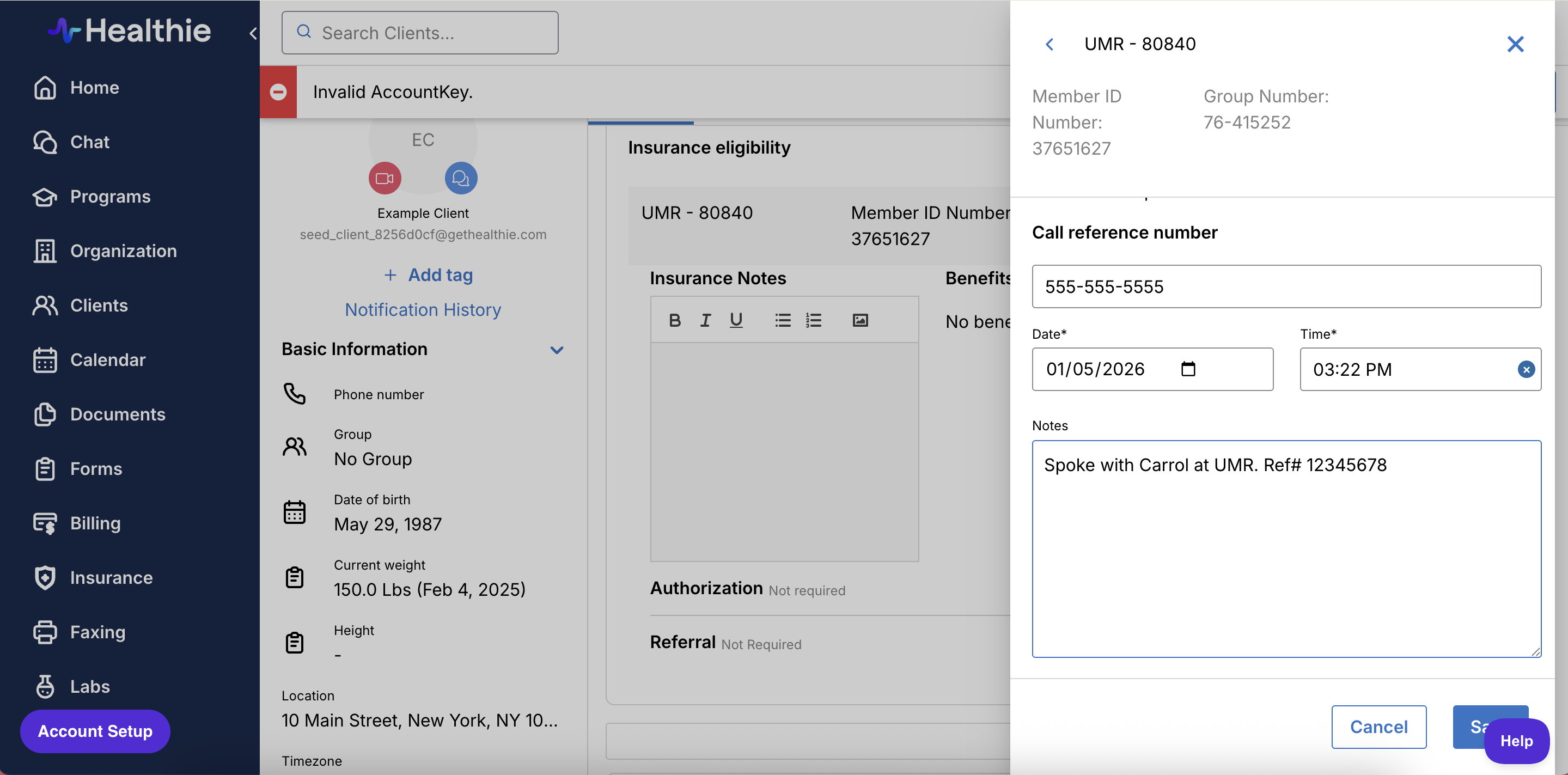Collapse the left sidebar navigation
Viewport: 1568px width, 775px height.
tap(253, 33)
